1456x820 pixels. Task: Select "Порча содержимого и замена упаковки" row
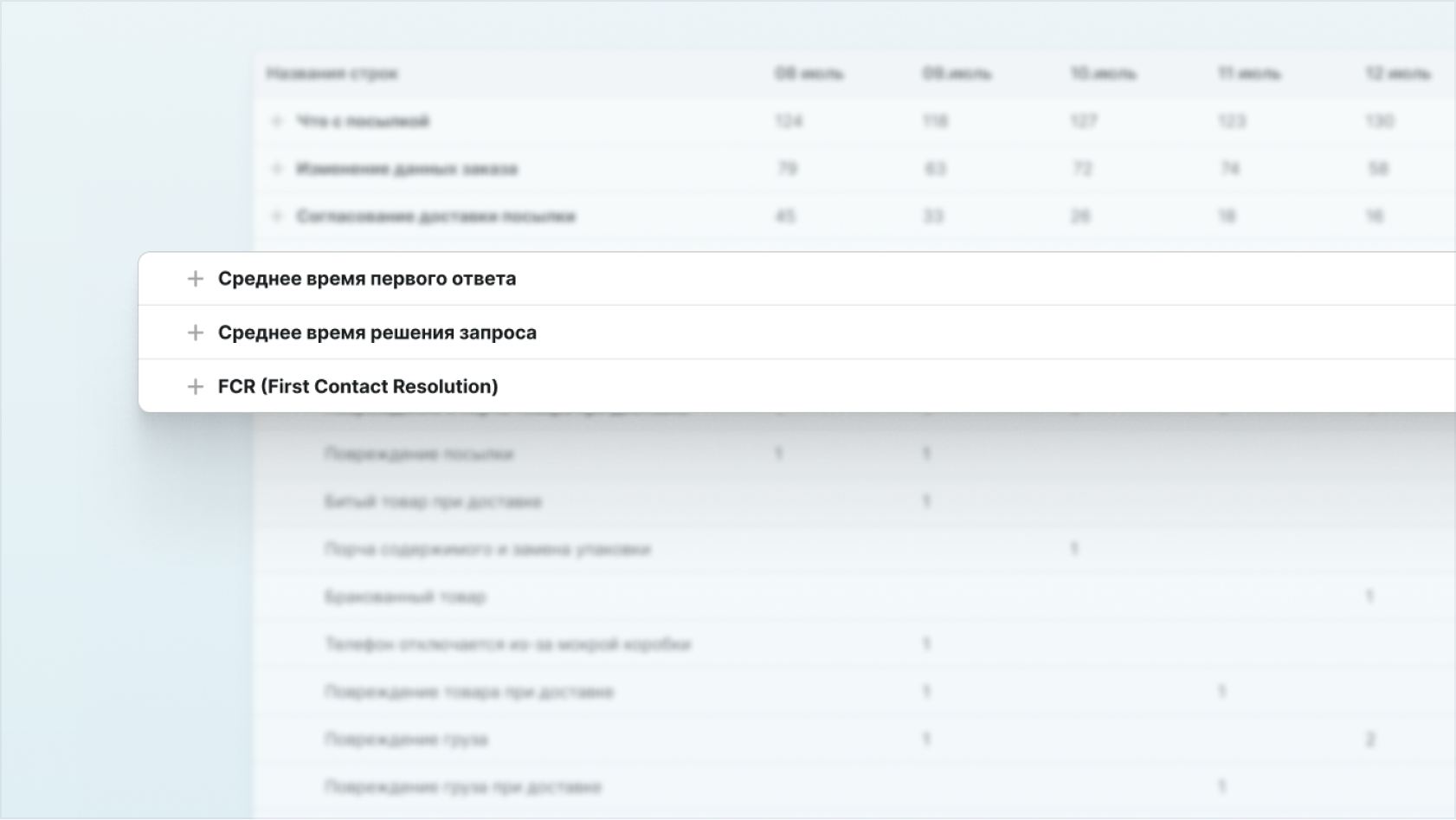pos(487,549)
